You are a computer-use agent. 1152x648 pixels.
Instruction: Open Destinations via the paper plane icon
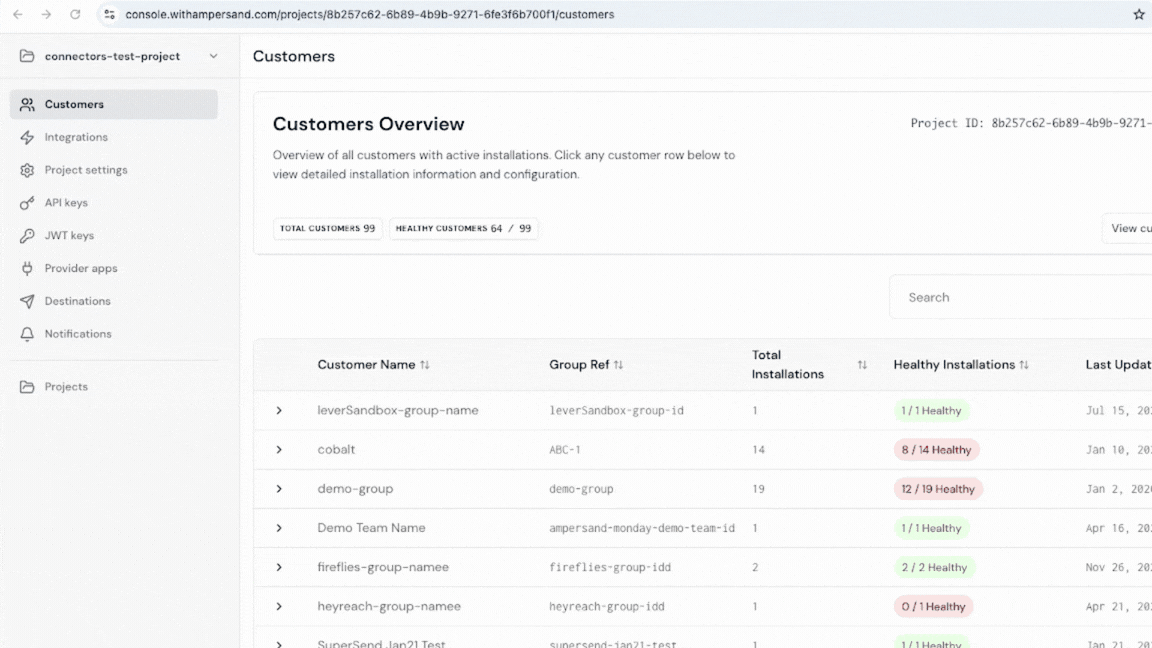(26, 301)
